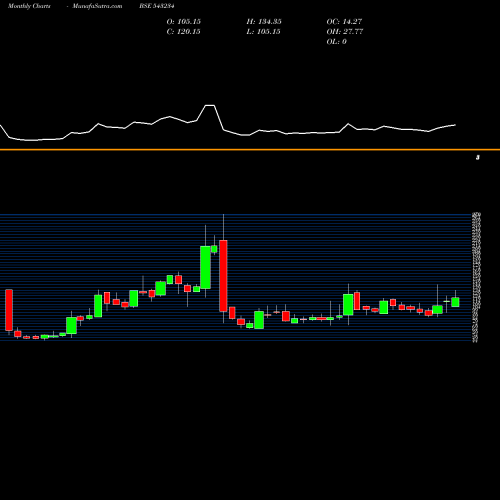
Task: Click the tallest green candlestick before the peak
Action: [205, 267]
